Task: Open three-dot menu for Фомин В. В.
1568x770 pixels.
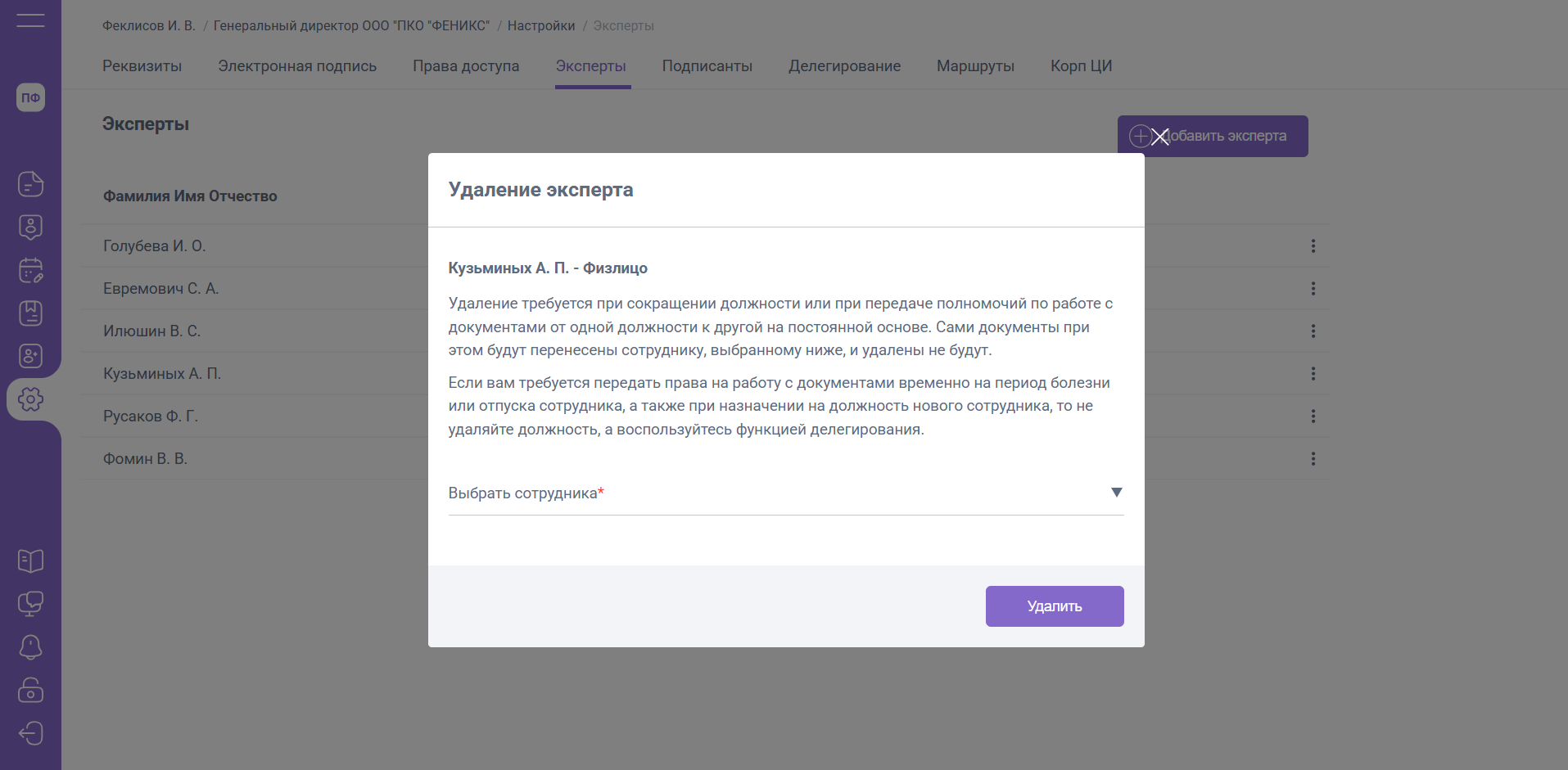Action: tap(1313, 459)
